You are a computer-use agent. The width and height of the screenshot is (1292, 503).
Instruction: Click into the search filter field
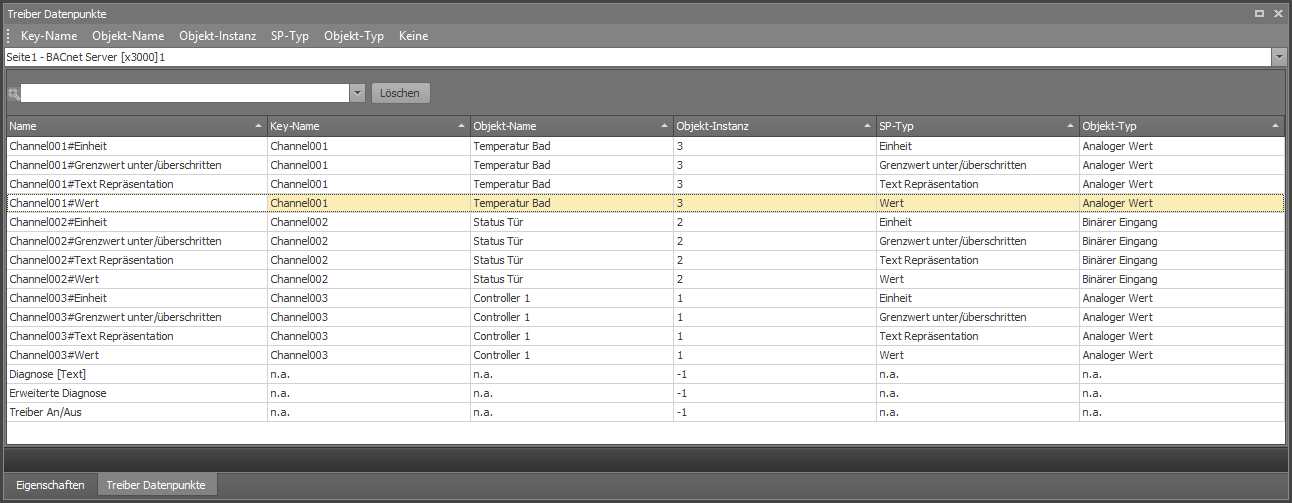(x=185, y=93)
